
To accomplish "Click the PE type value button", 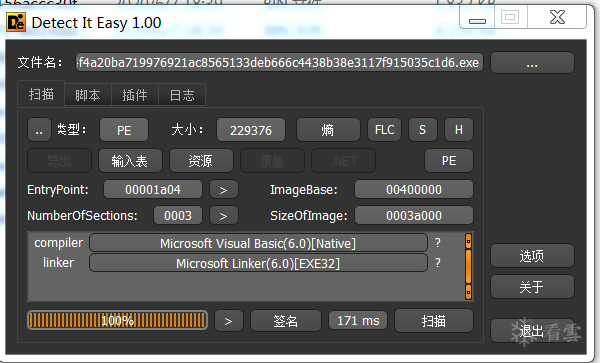I will coord(124,130).
